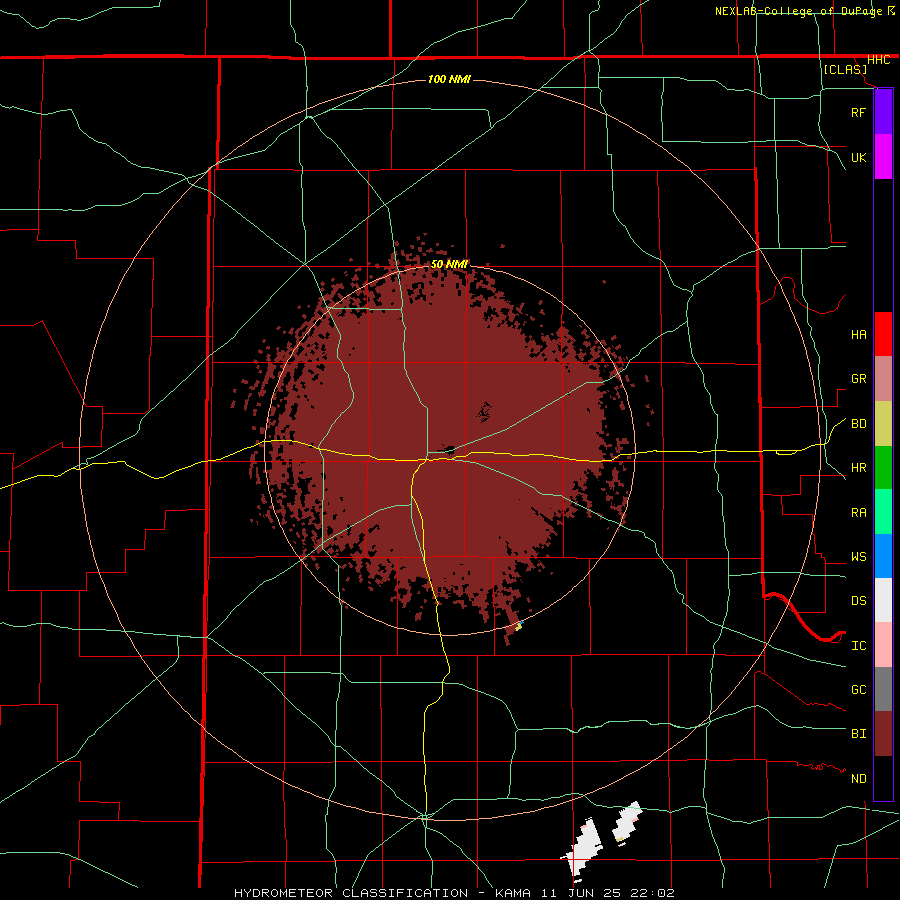900x900 pixels.
Task: Click the 'RA' legend label
Action: point(858,513)
